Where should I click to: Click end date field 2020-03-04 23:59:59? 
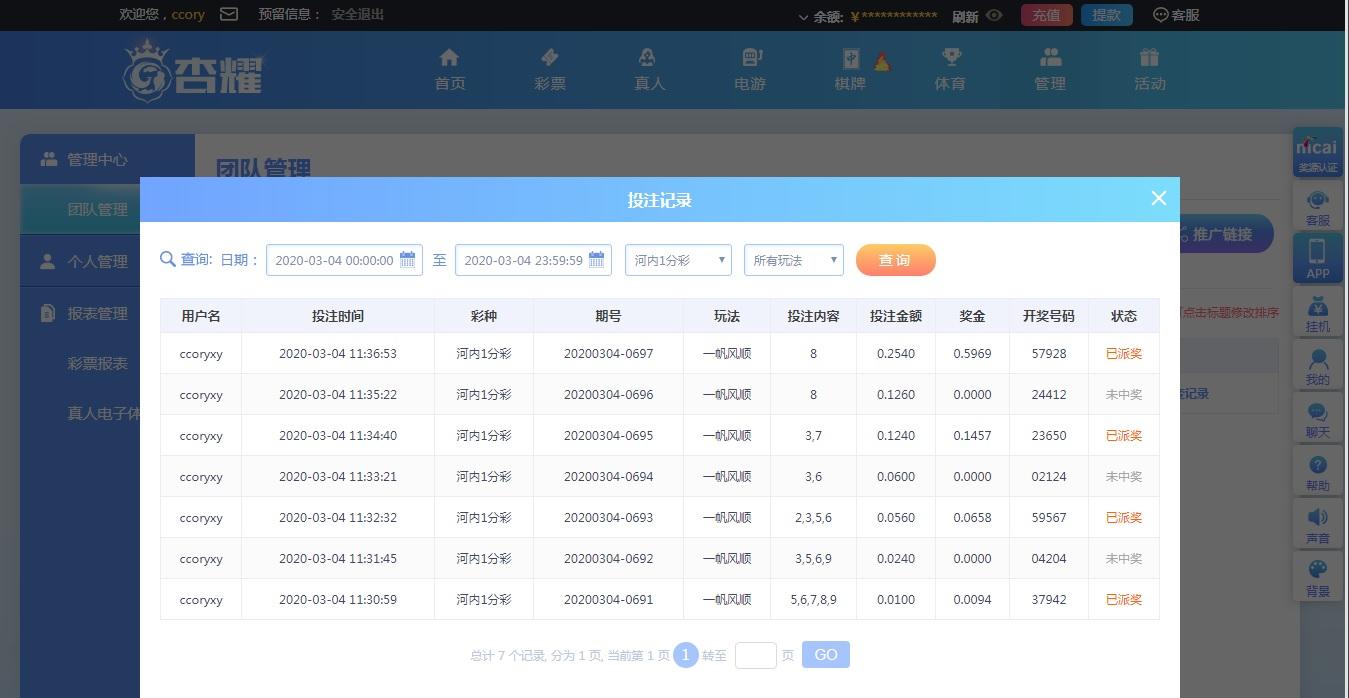[533, 260]
